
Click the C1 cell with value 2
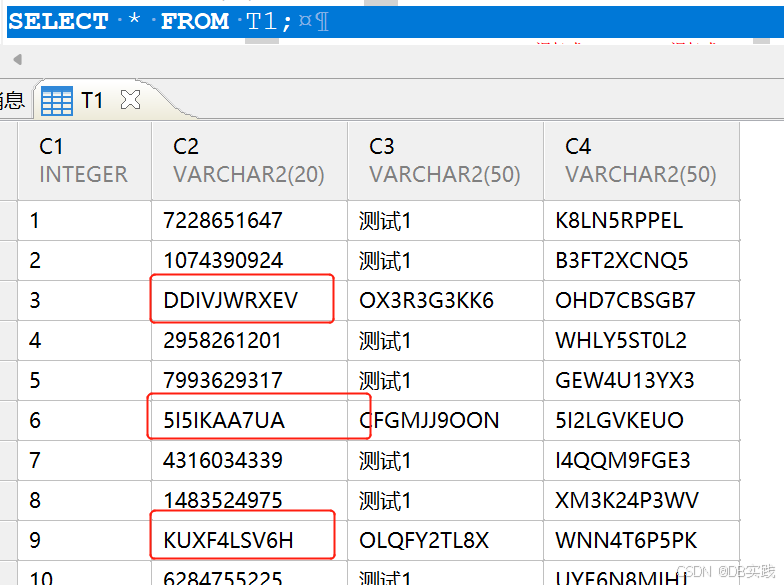click(x=84, y=260)
